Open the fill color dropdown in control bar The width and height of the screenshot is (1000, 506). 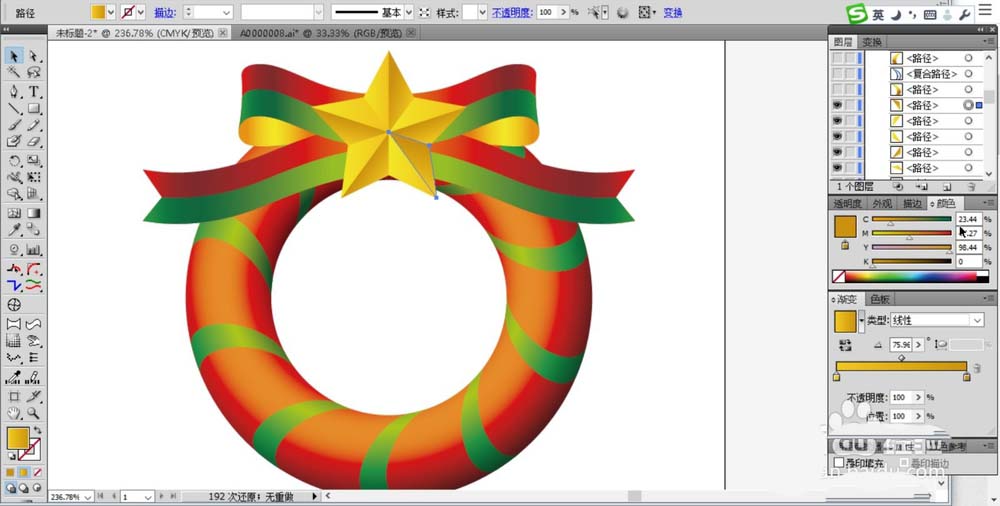coord(111,12)
